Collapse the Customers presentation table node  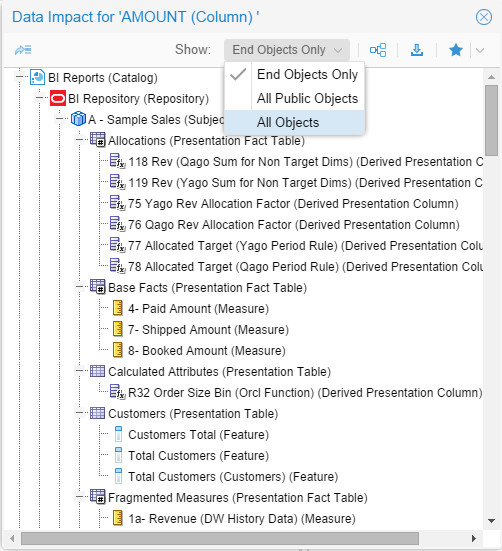[x=80, y=413]
